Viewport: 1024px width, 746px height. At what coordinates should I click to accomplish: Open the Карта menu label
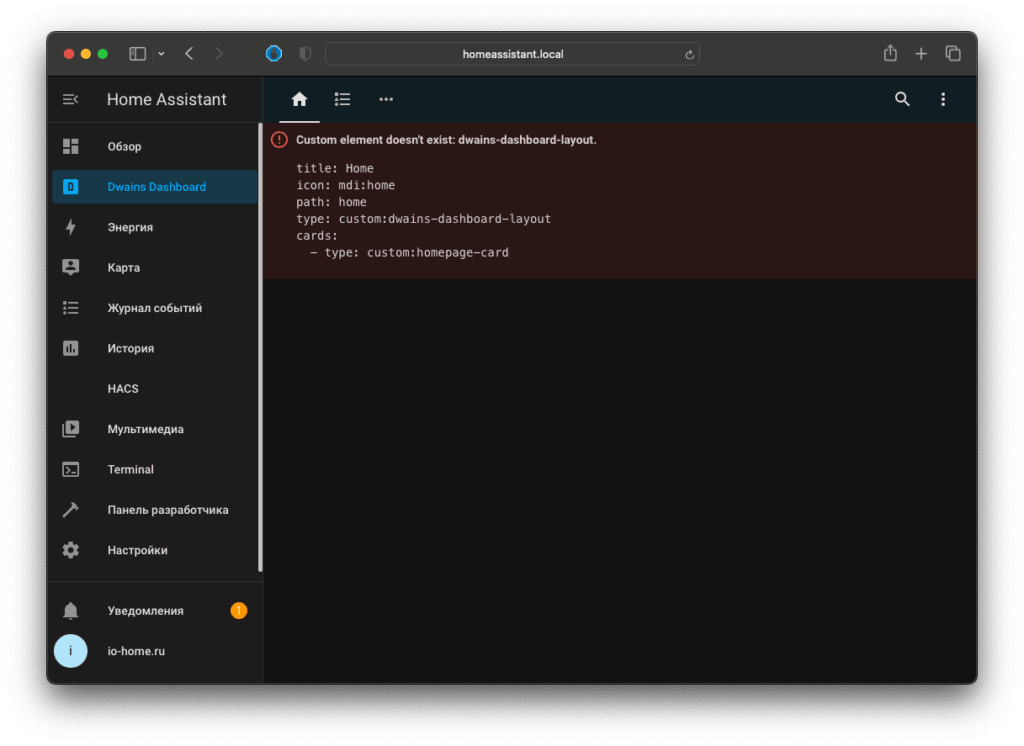123,268
